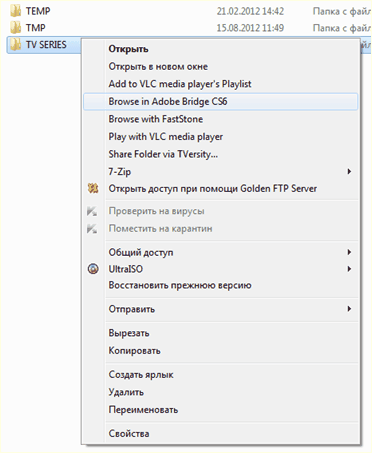Screen dimensions: 372x453
Task: Select Browse in Adobe Bridge CS6
Action: tap(220, 102)
